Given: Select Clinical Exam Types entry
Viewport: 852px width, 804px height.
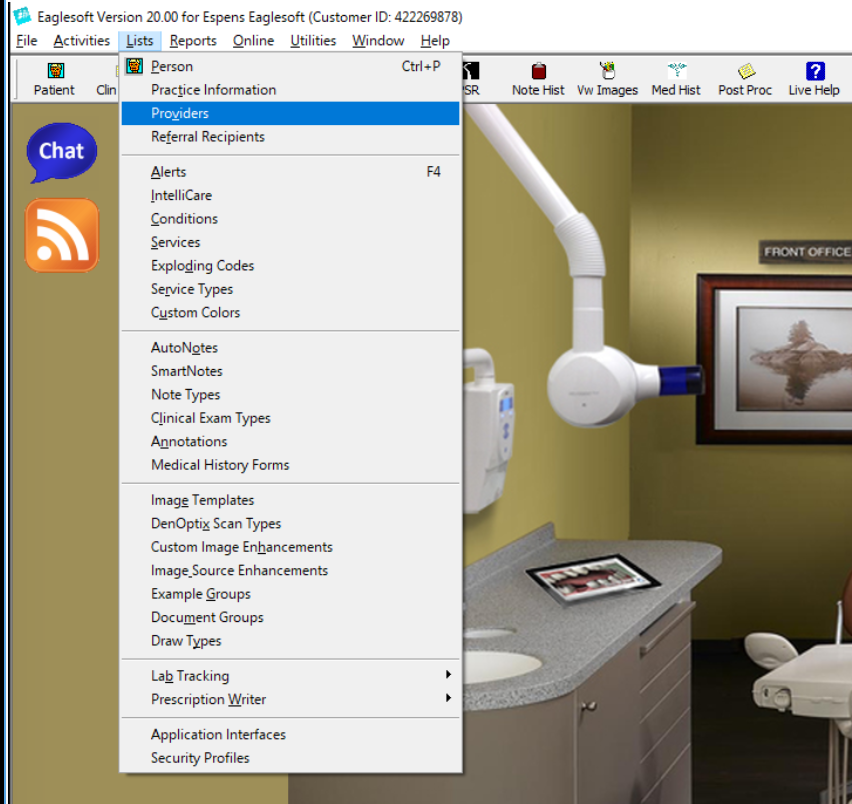Looking at the screenshot, I should point(290,418).
